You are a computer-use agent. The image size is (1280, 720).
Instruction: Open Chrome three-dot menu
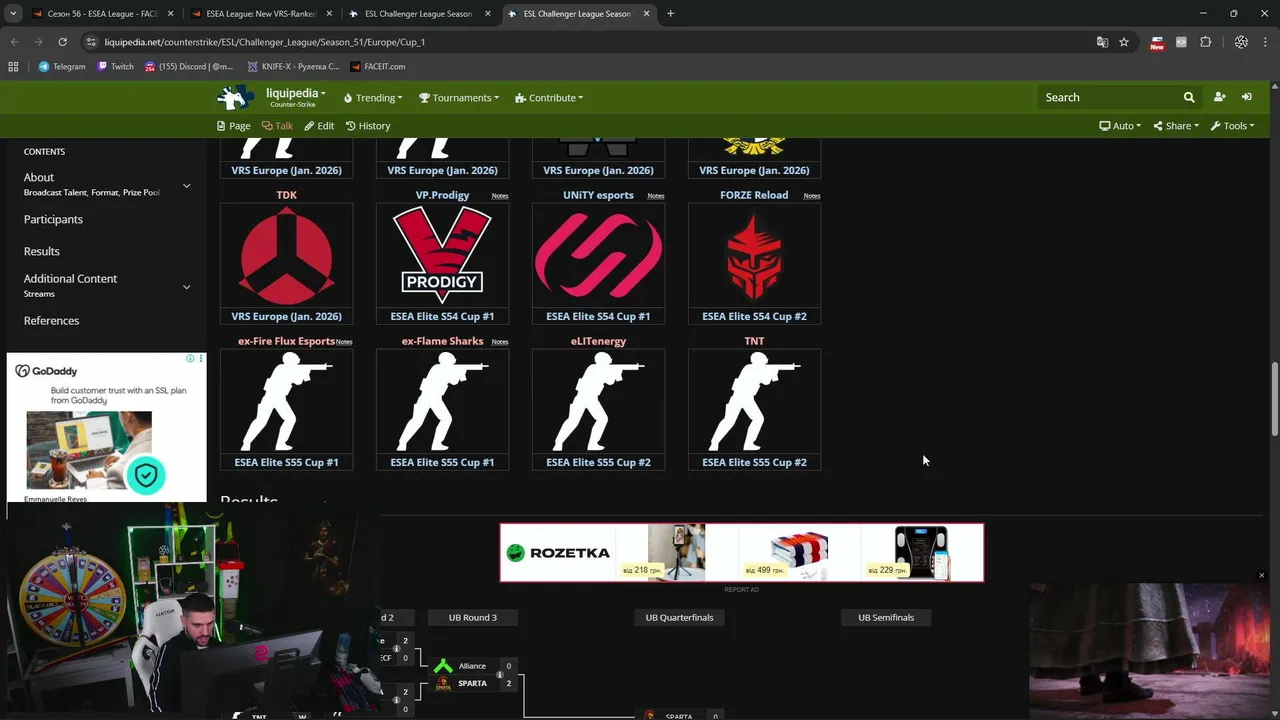pos(1266,42)
